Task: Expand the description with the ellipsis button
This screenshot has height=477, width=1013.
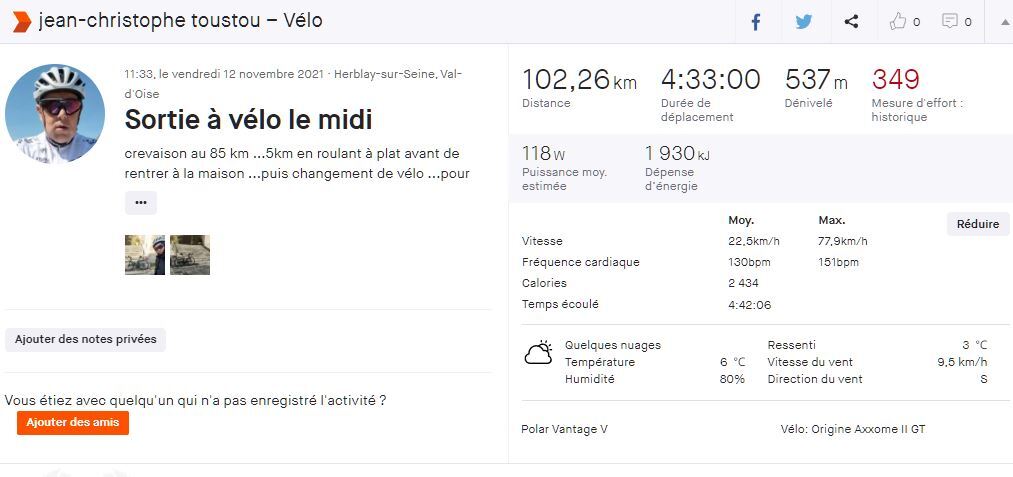Action: tap(141, 202)
